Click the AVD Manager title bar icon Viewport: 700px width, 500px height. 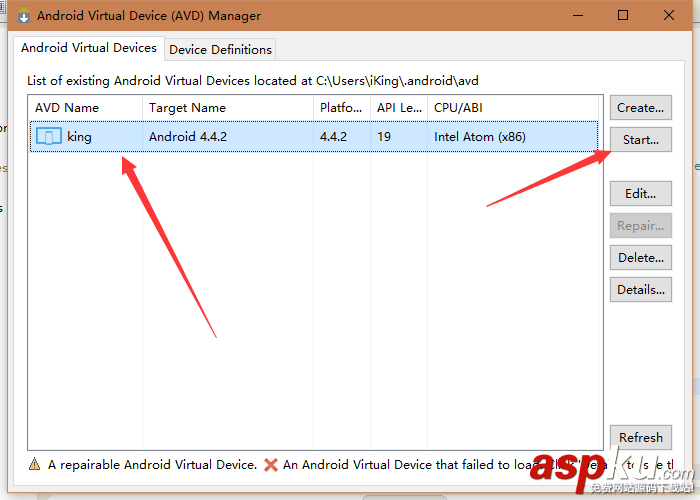[x=23, y=16]
